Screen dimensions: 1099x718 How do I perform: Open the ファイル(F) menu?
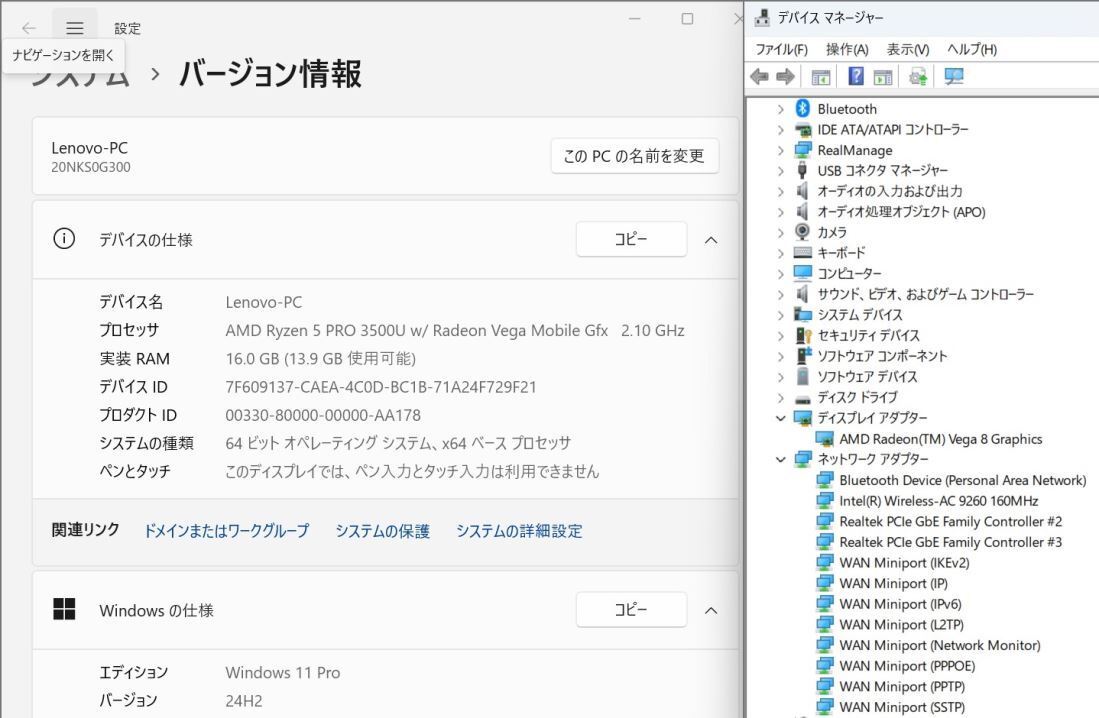pyautogui.click(x=781, y=49)
